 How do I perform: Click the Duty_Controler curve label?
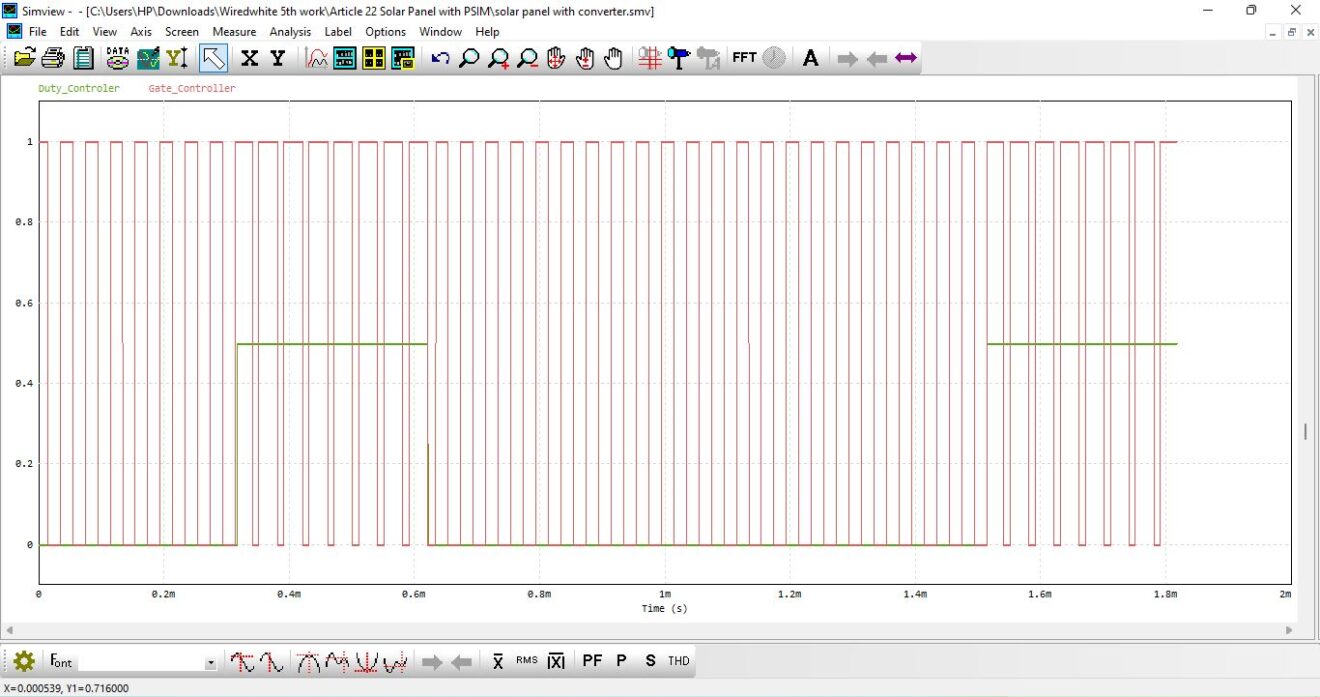79,88
